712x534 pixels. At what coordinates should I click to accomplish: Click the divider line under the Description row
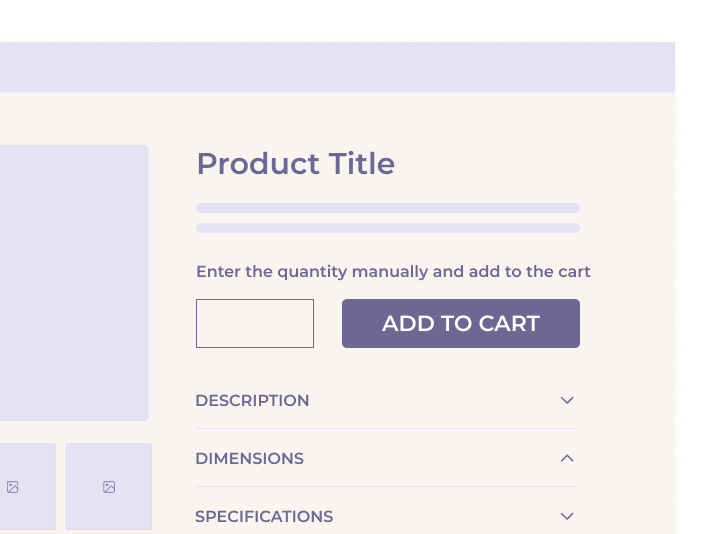386,429
